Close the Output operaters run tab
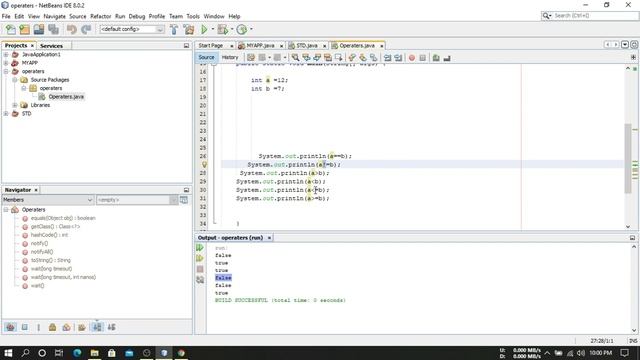640x360 pixels. pos(269,238)
